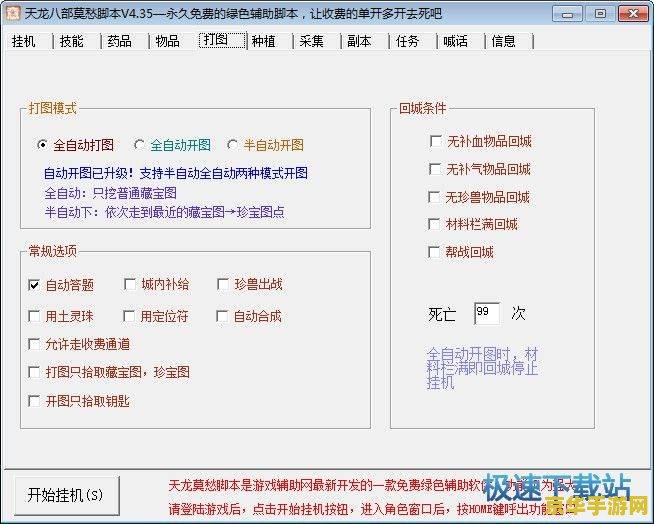Open the 技能 tab
This screenshot has height=524, width=654.
(x=72, y=41)
